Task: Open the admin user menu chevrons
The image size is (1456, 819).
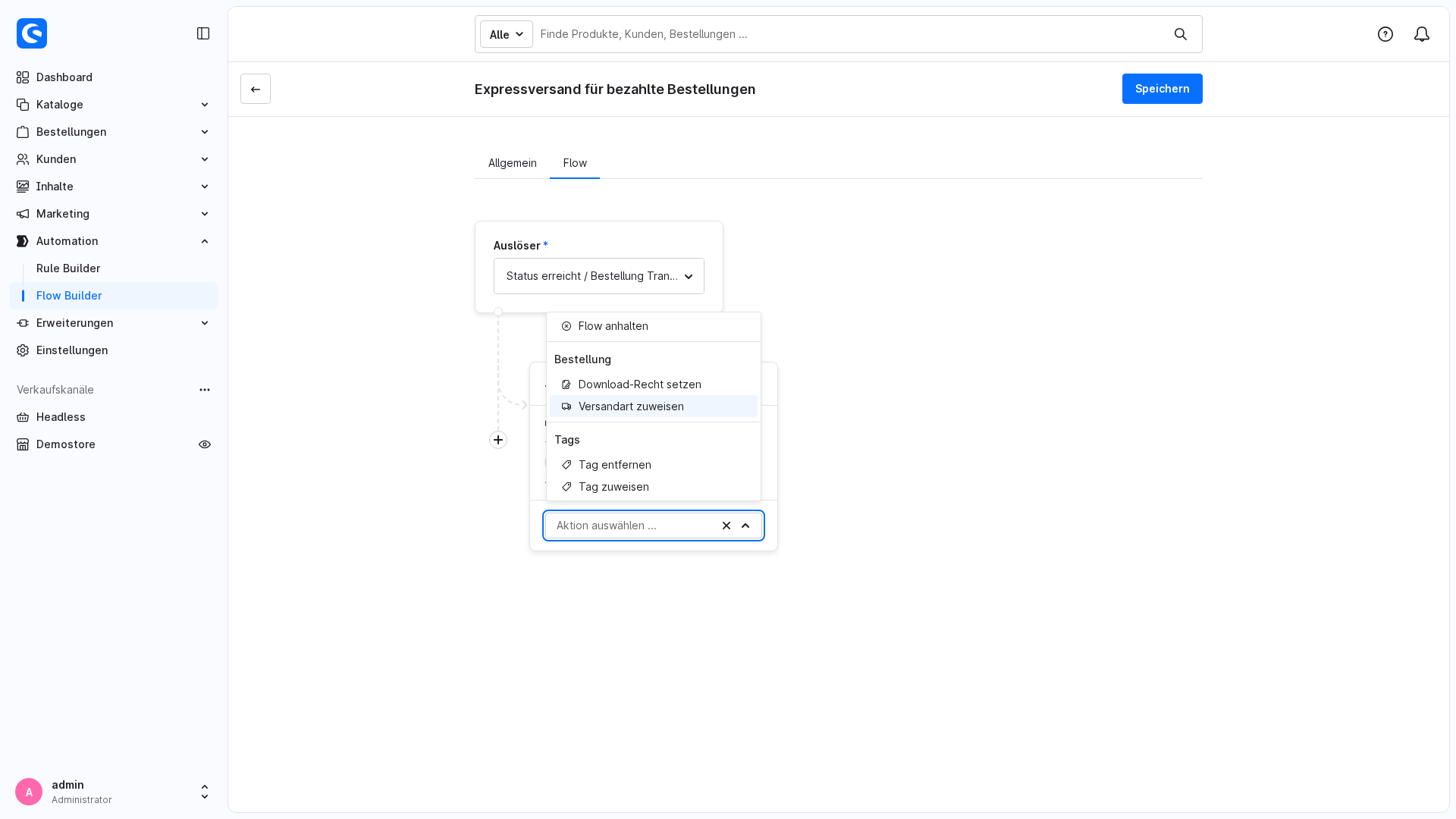Action: tap(205, 792)
